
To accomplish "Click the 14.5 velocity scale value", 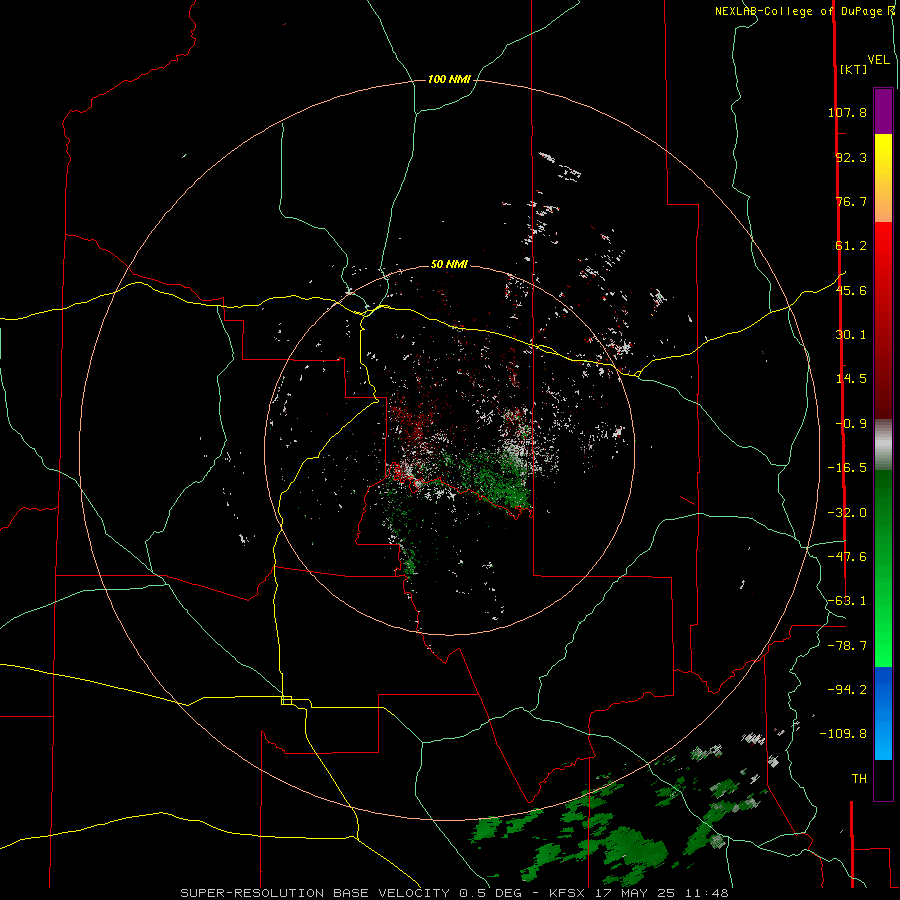I will (x=851, y=379).
